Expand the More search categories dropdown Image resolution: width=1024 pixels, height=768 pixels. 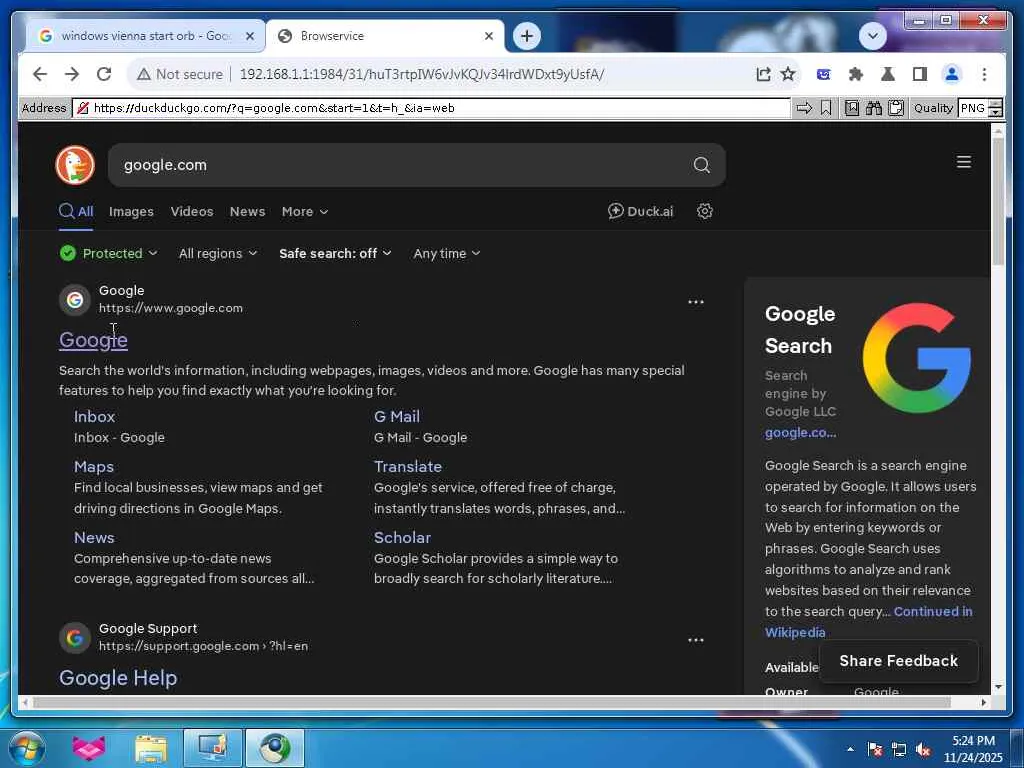(305, 212)
